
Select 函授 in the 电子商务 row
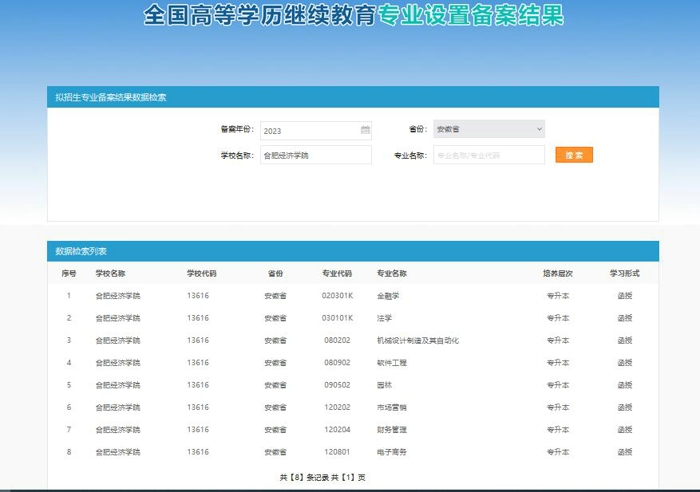click(x=625, y=452)
